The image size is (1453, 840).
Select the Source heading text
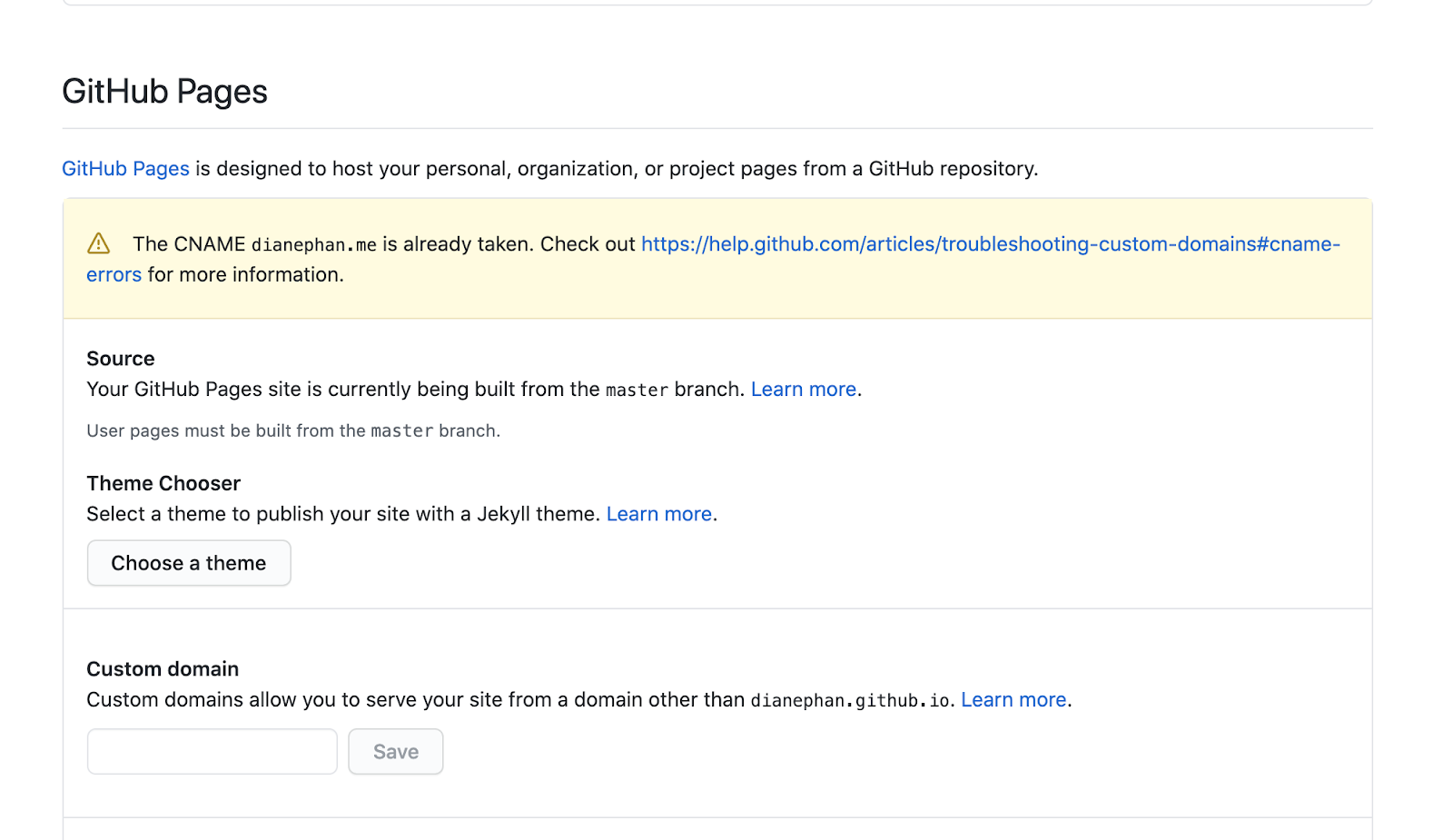click(121, 359)
